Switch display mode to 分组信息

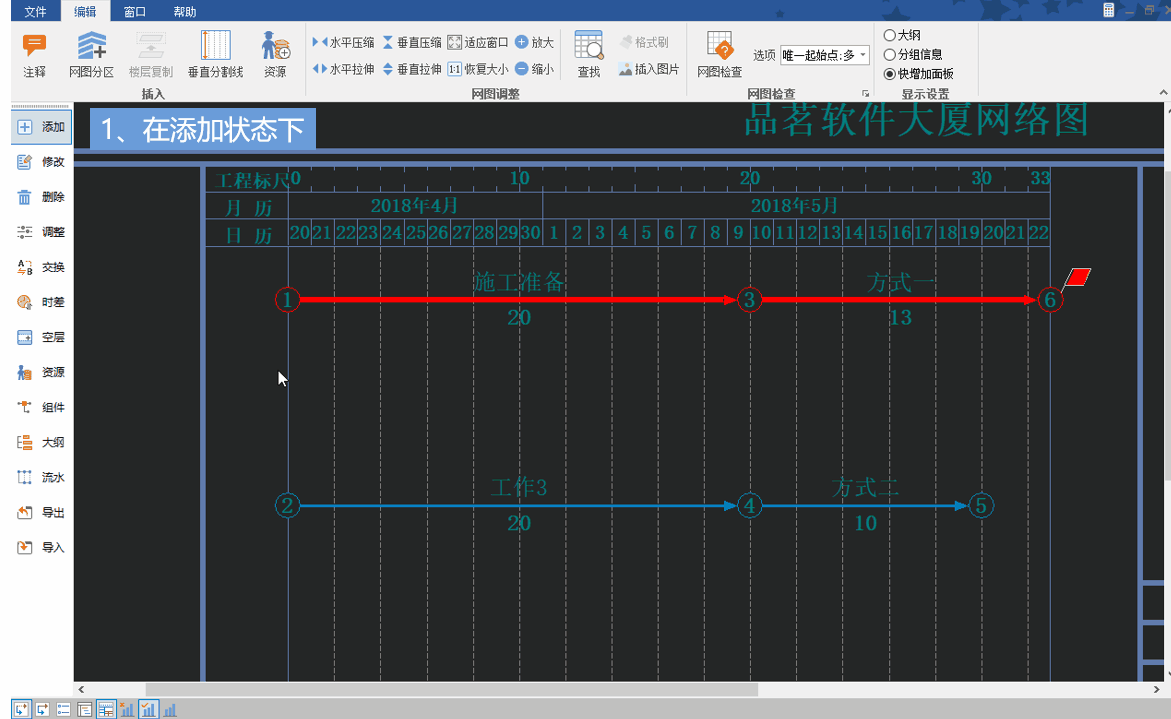click(x=889, y=52)
